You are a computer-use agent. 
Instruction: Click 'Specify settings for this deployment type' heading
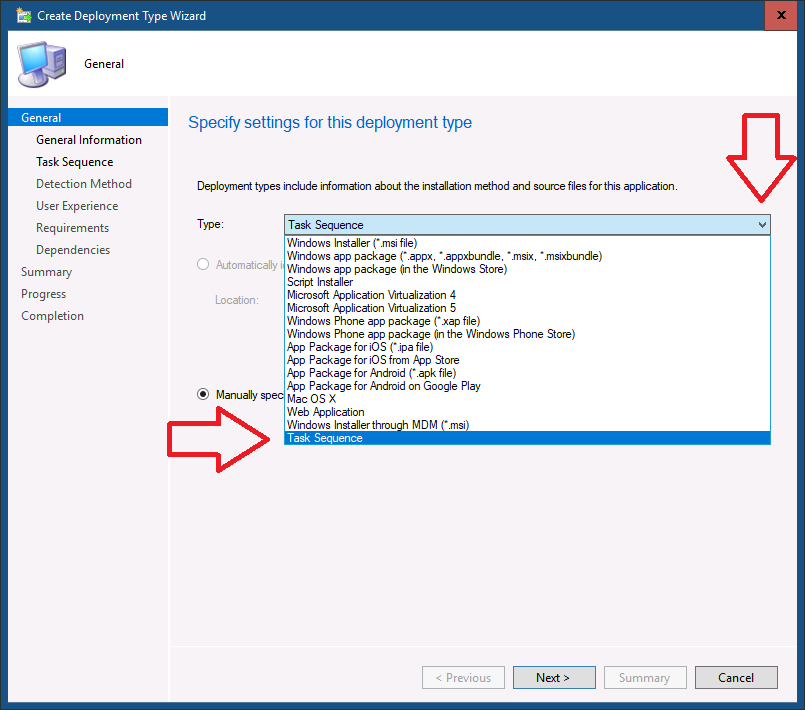330,123
